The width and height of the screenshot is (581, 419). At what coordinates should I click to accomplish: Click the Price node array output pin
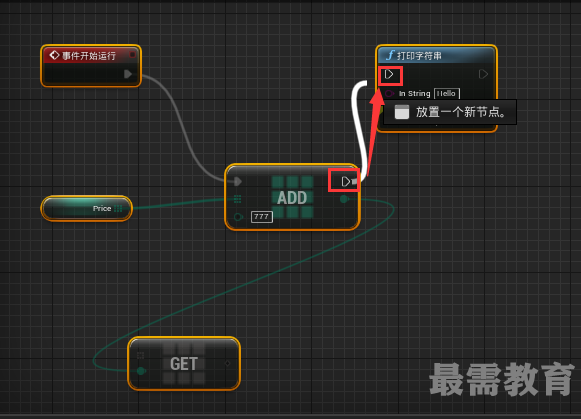tap(118, 209)
